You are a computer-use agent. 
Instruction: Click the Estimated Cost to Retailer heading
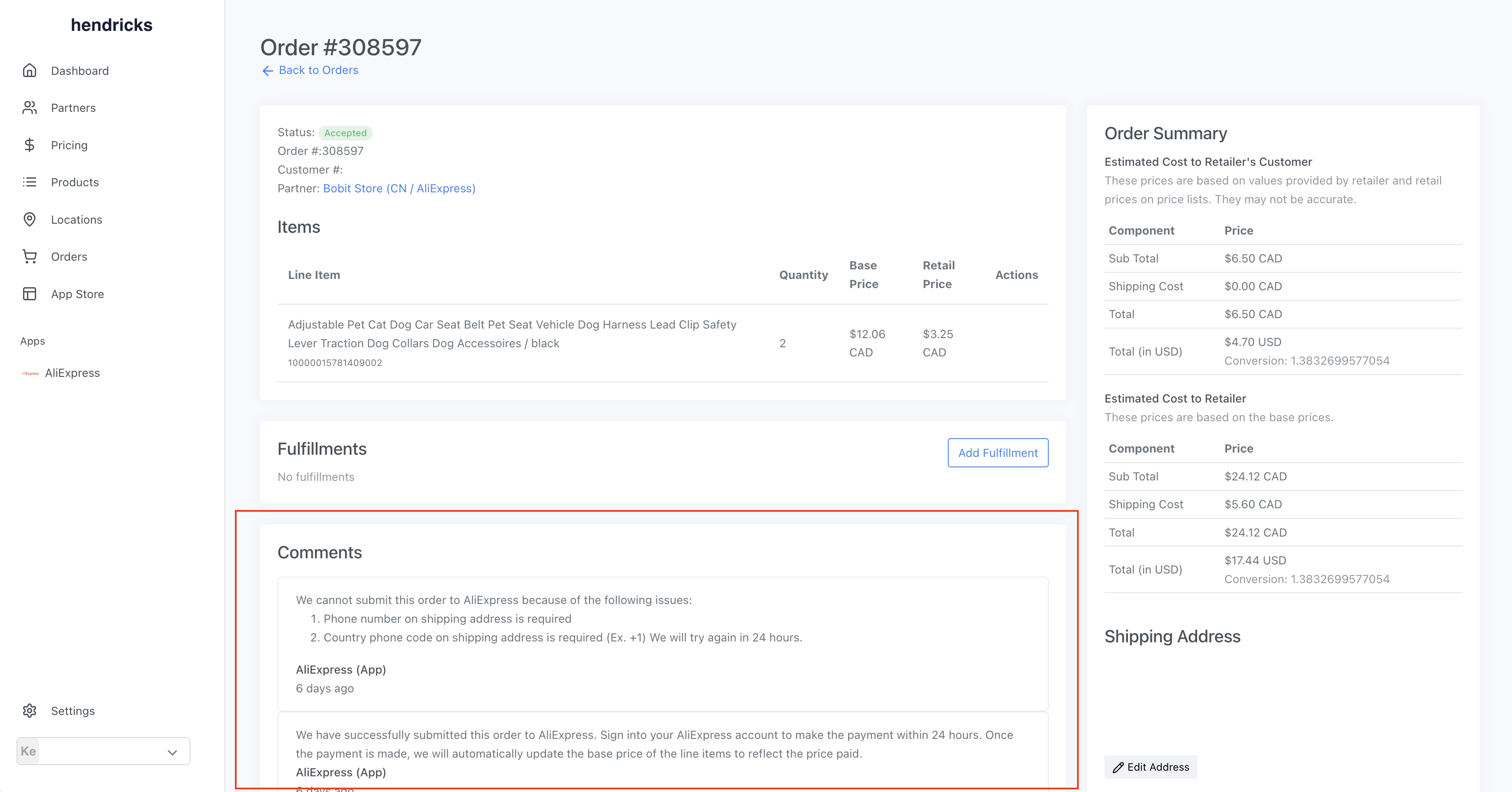tap(1175, 399)
